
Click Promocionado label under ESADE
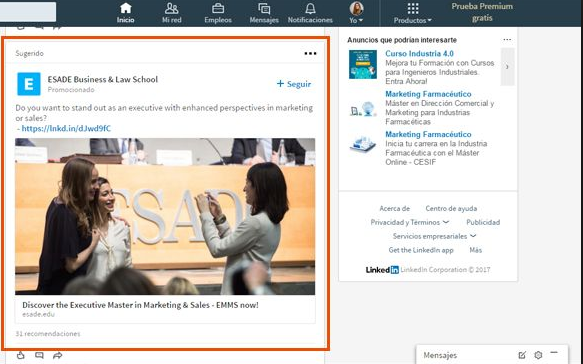[x=71, y=90]
